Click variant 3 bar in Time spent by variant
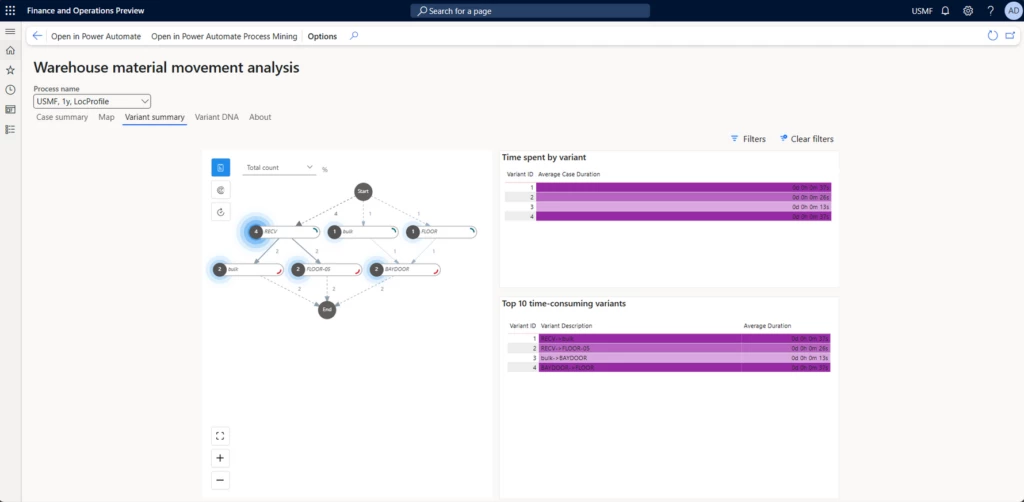This screenshot has height=502, width=1024. [684, 207]
